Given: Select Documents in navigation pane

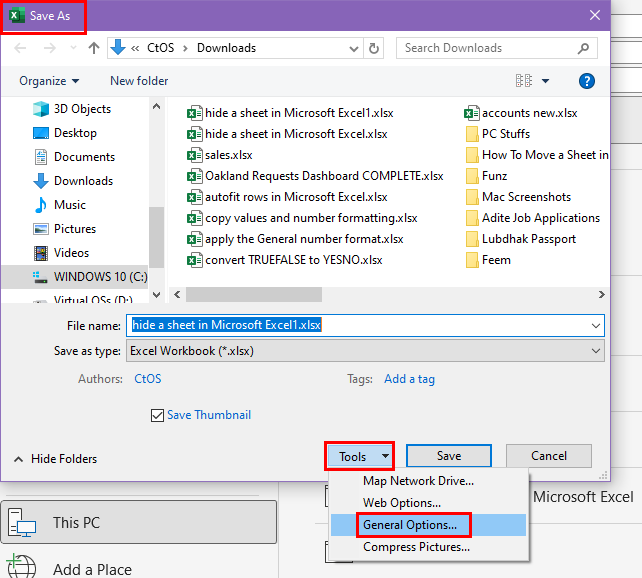Looking at the screenshot, I should [84, 157].
